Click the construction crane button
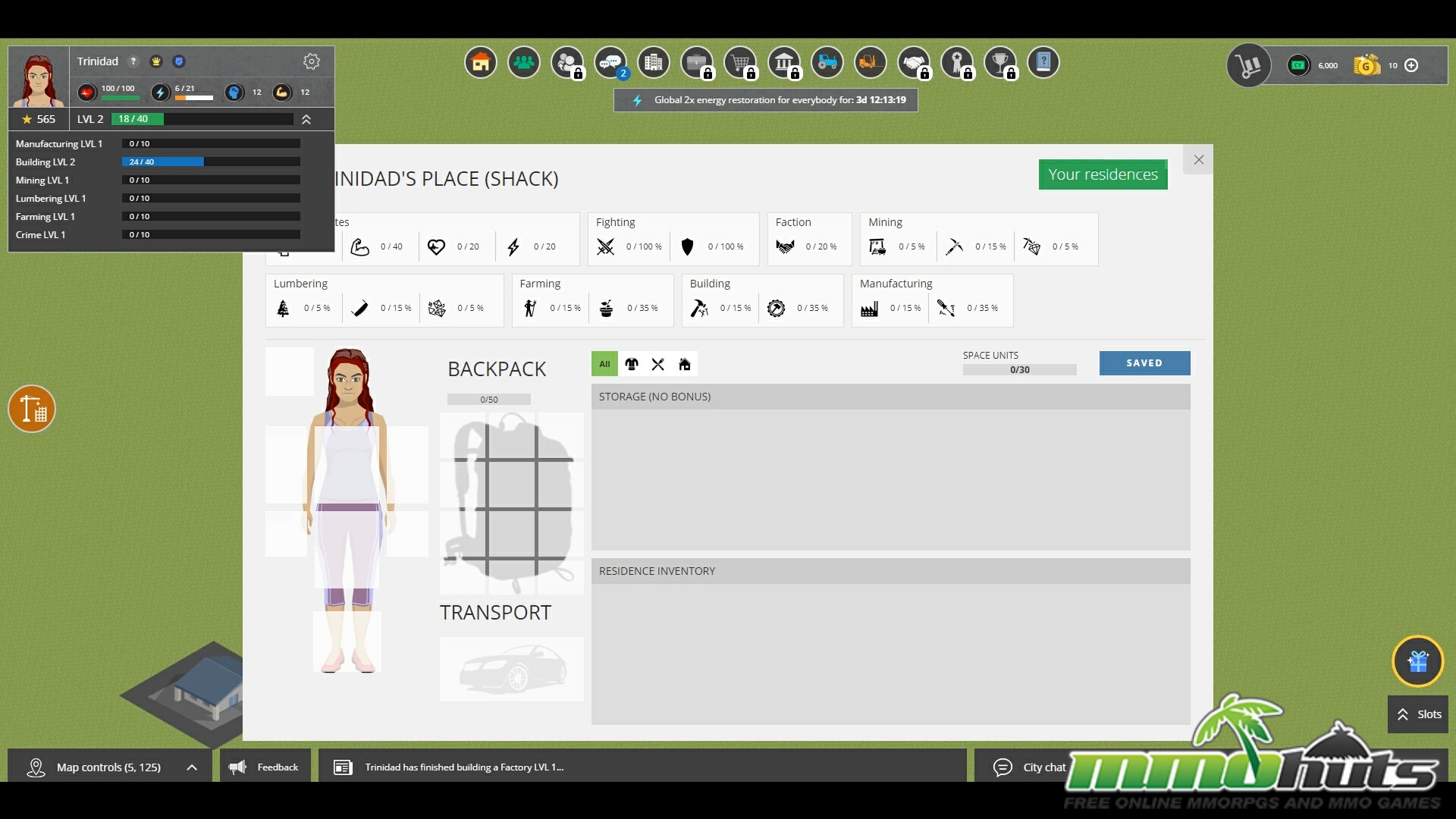Screen dimensions: 1456x819 click(x=32, y=409)
